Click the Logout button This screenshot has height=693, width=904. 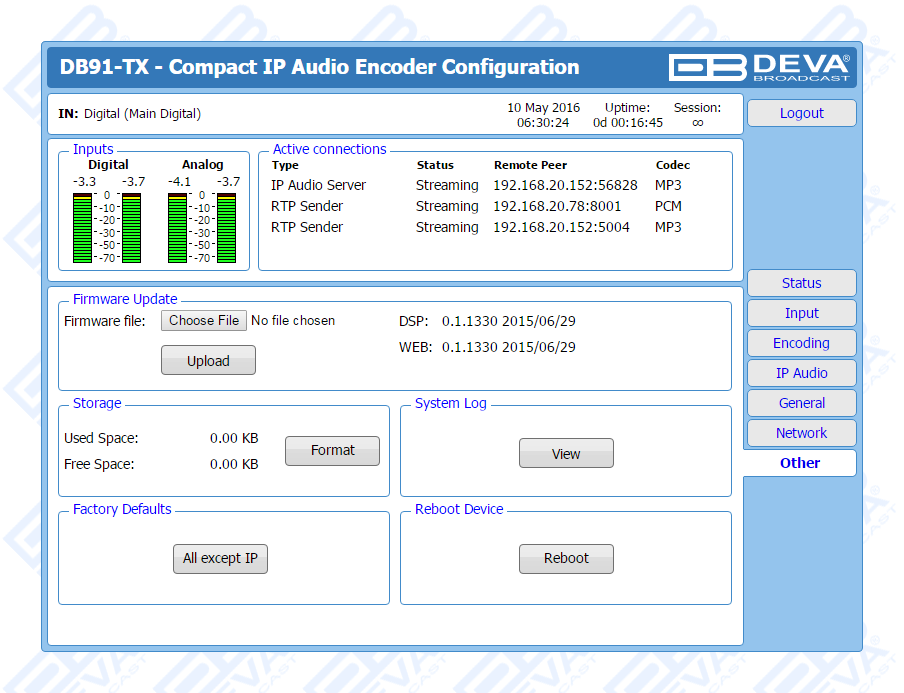[801, 113]
